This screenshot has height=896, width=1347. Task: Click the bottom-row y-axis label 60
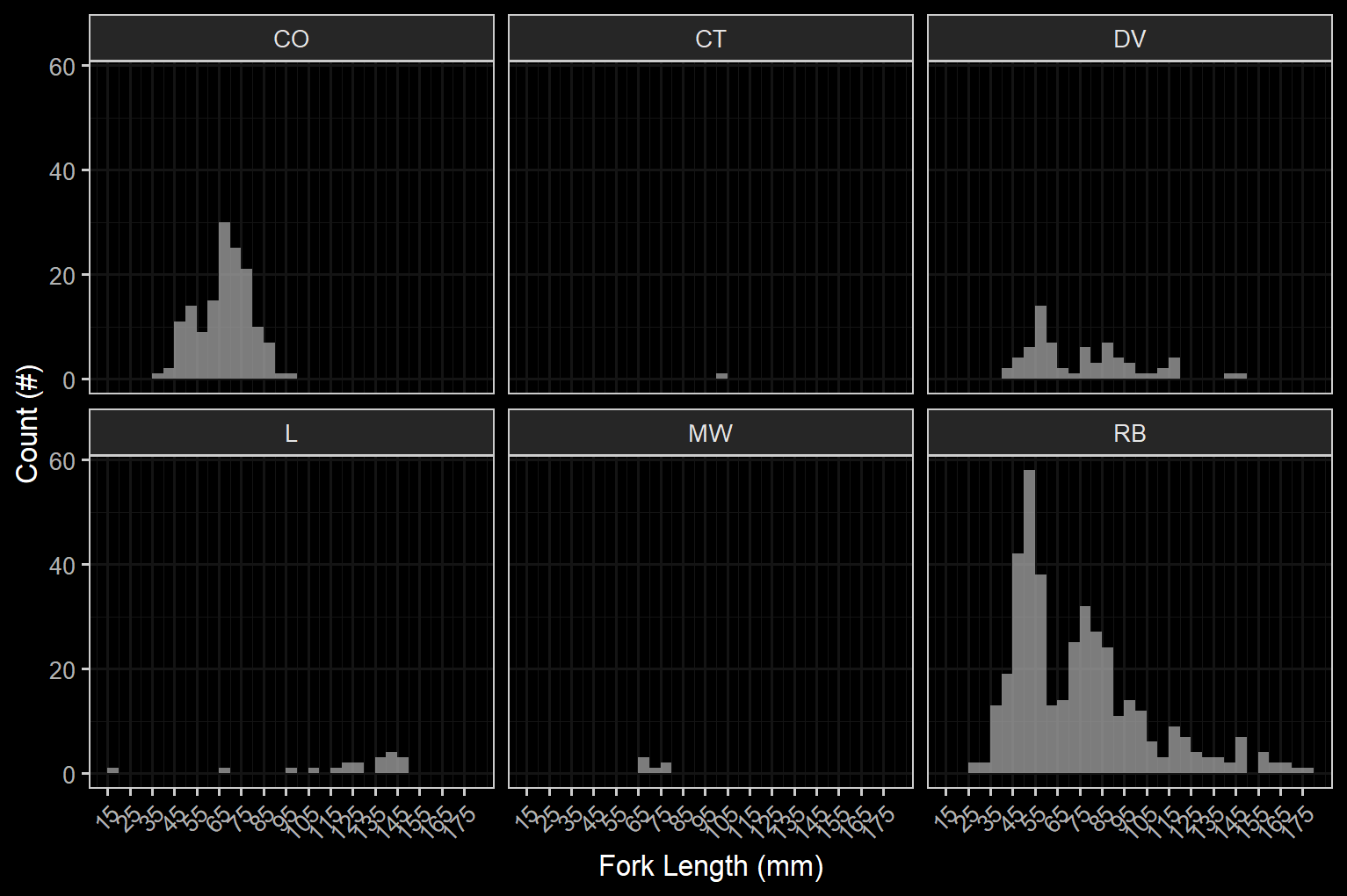pyautogui.click(x=62, y=461)
